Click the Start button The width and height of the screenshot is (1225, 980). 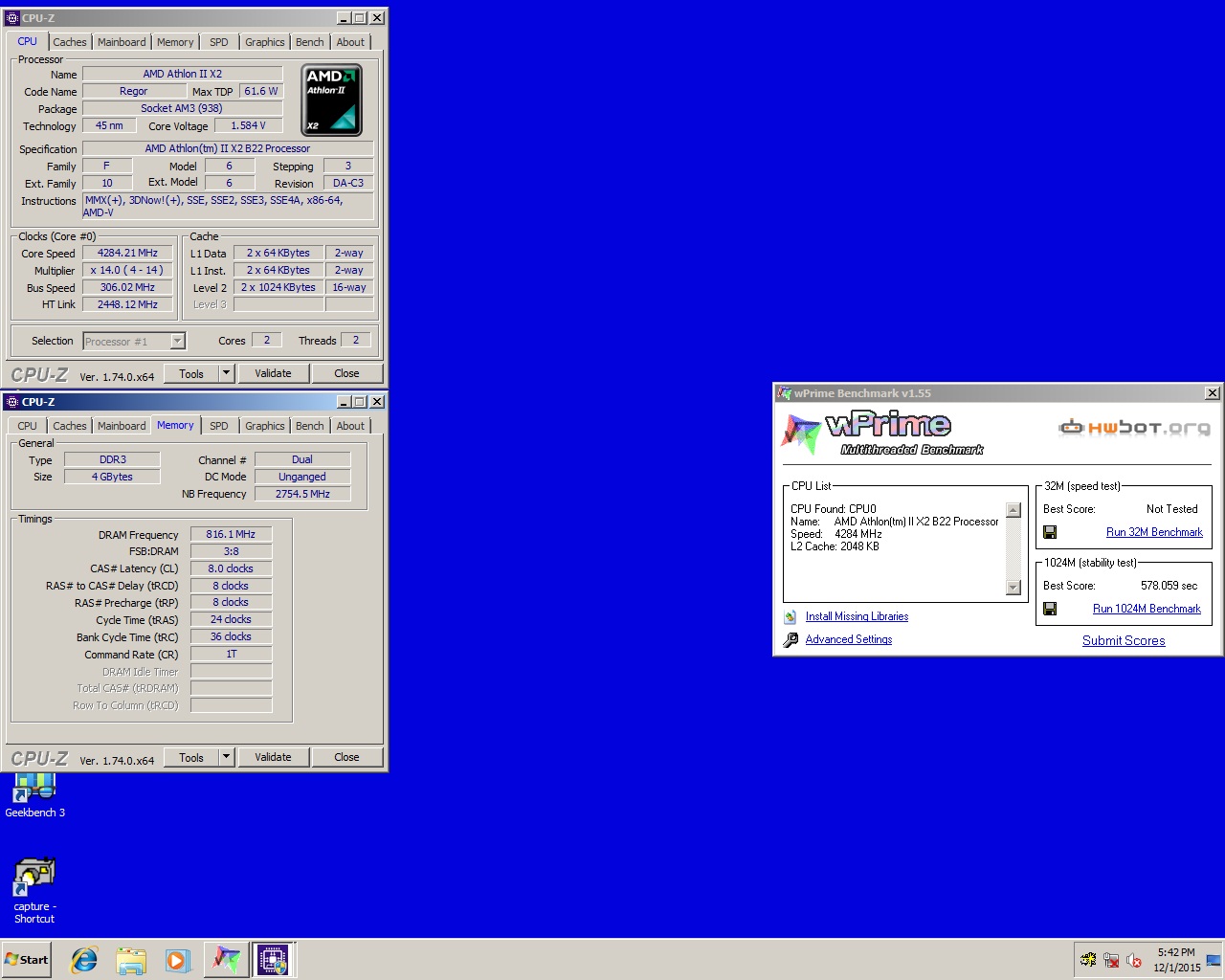pos(26,960)
